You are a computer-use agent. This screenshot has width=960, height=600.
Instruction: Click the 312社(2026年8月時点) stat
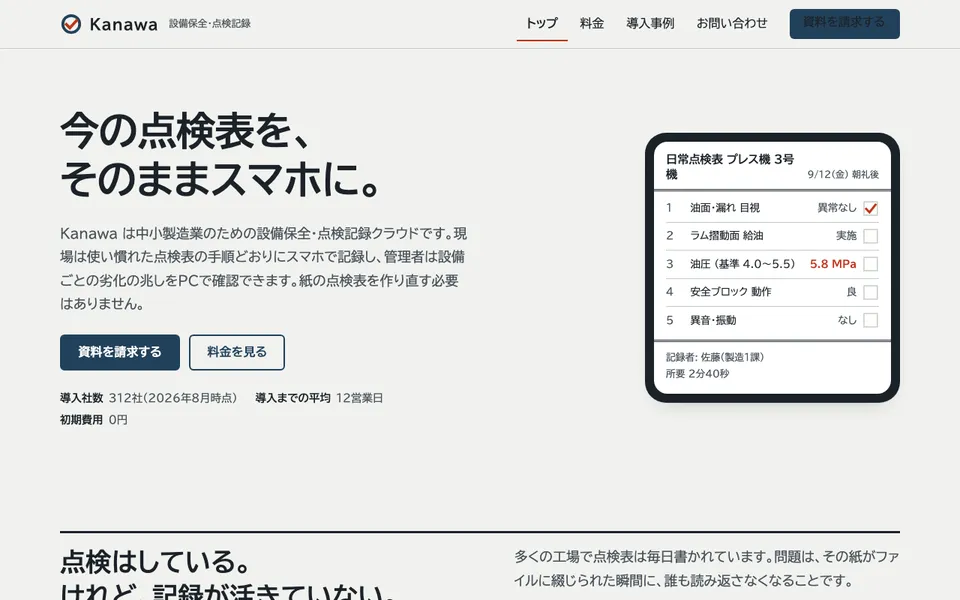click(173, 398)
